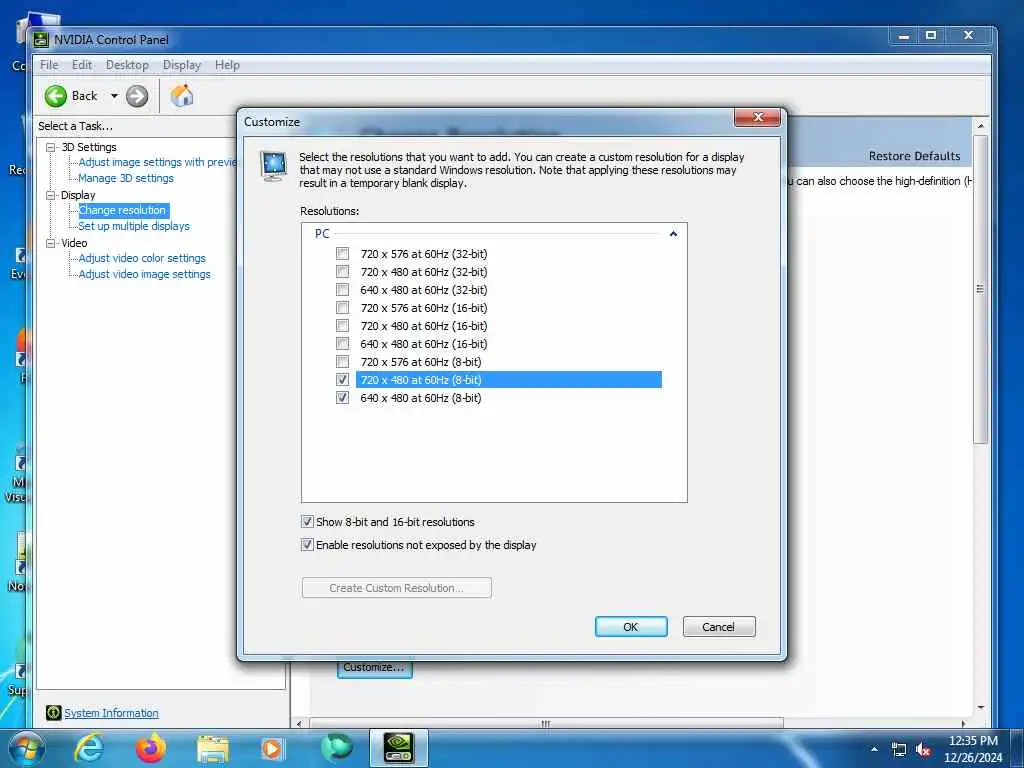Launch Firefox from taskbar
The width and height of the screenshot is (1024, 768).
pyautogui.click(x=151, y=748)
